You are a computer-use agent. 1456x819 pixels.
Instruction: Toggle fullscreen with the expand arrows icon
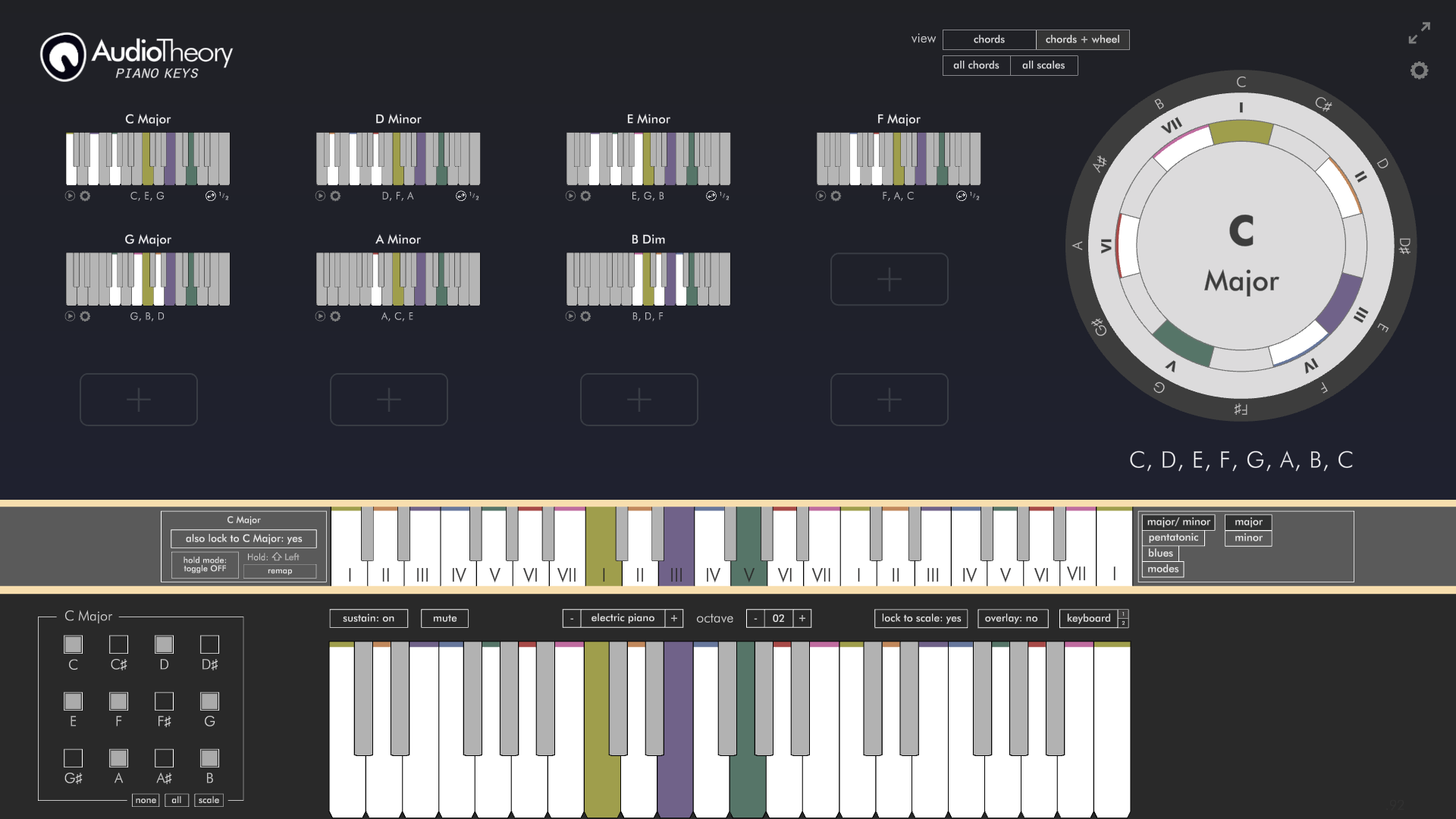tap(1419, 33)
